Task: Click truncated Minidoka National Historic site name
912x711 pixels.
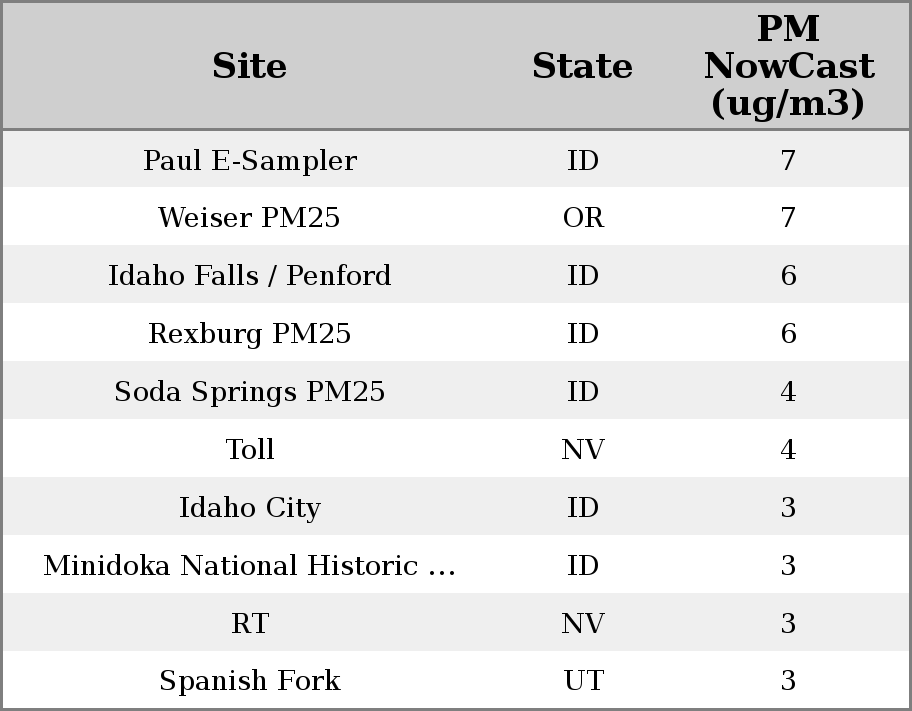Action: (x=250, y=566)
